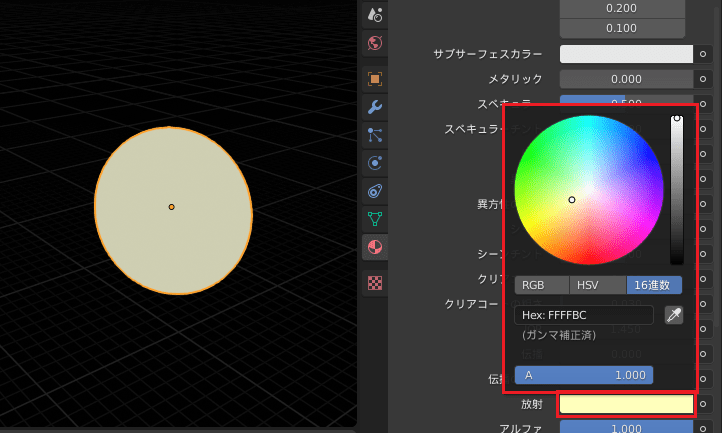This screenshot has height=433, width=722.
Task: Click the メタリック label
Action: (515, 79)
